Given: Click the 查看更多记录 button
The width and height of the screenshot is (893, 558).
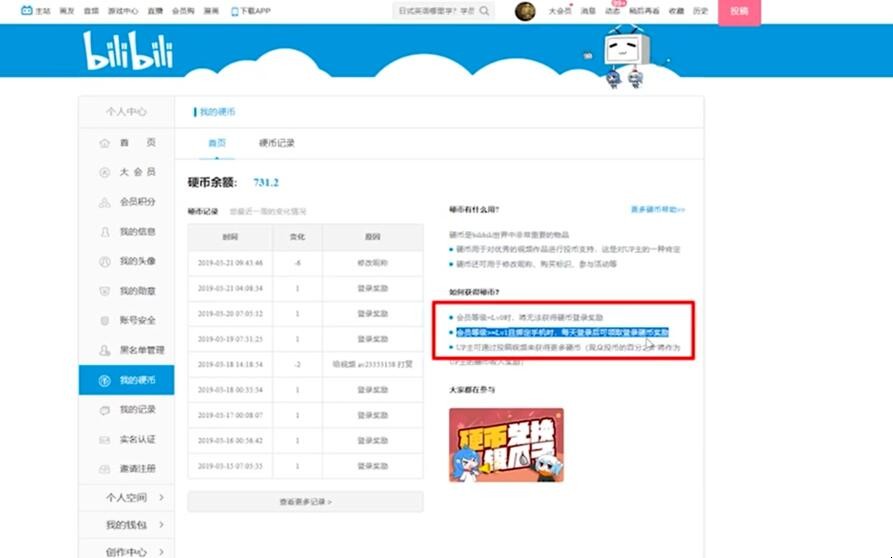Looking at the screenshot, I should point(304,501).
